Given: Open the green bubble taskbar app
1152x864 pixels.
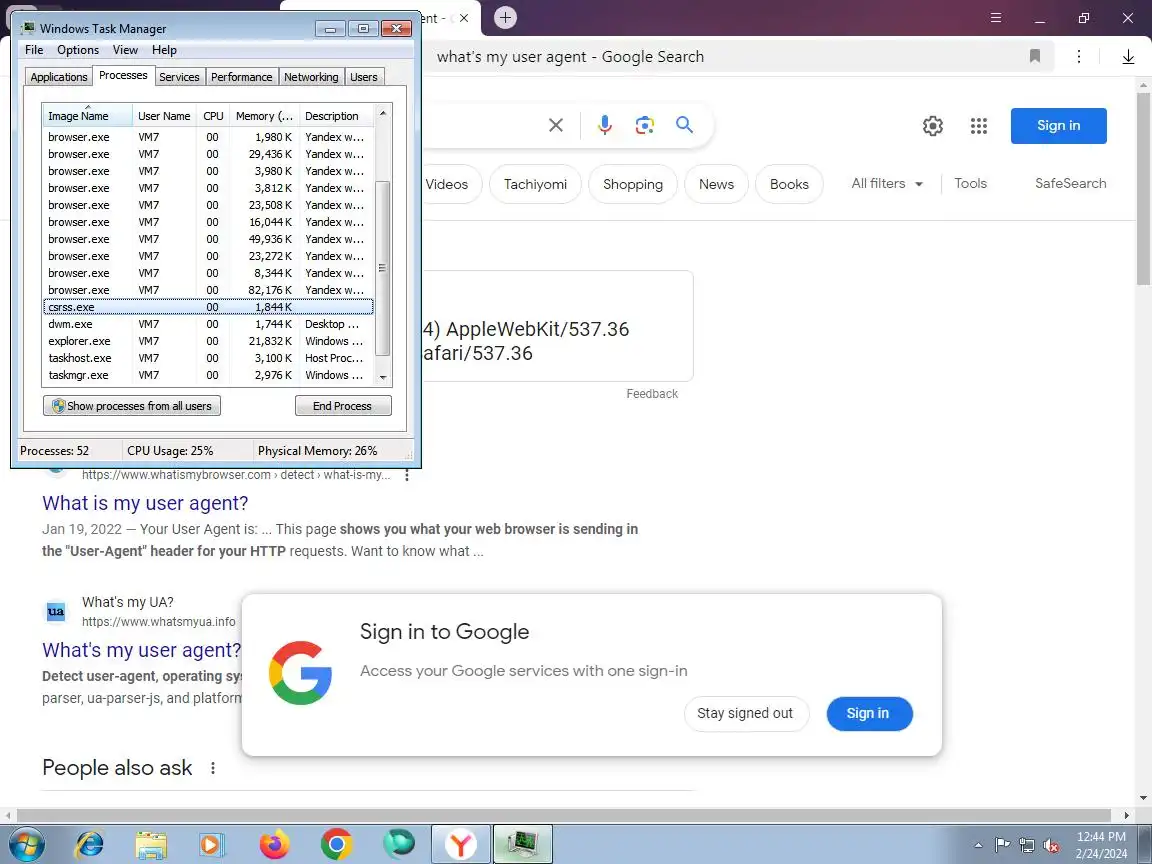Looking at the screenshot, I should (x=398, y=843).
